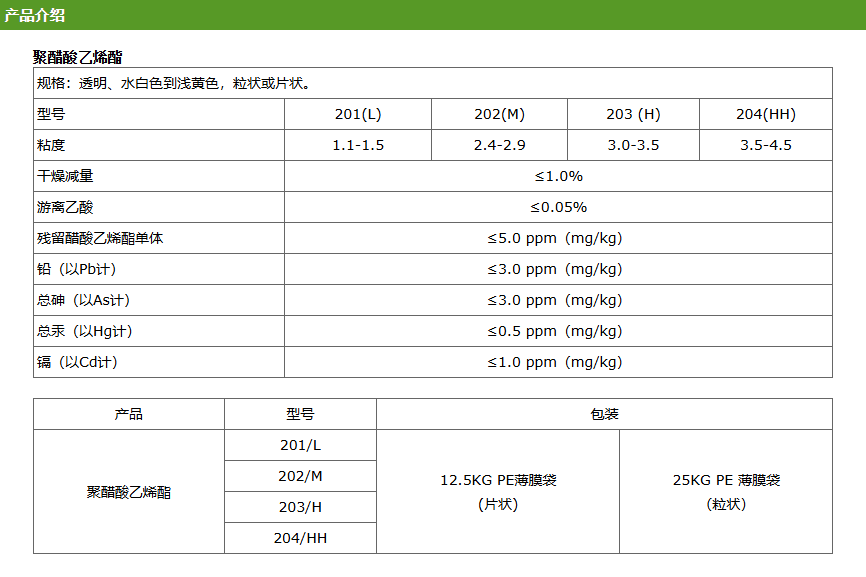The image size is (866, 577).
Task: Click viscosity value 1.1-1.5
Action: pyautogui.click(x=358, y=145)
